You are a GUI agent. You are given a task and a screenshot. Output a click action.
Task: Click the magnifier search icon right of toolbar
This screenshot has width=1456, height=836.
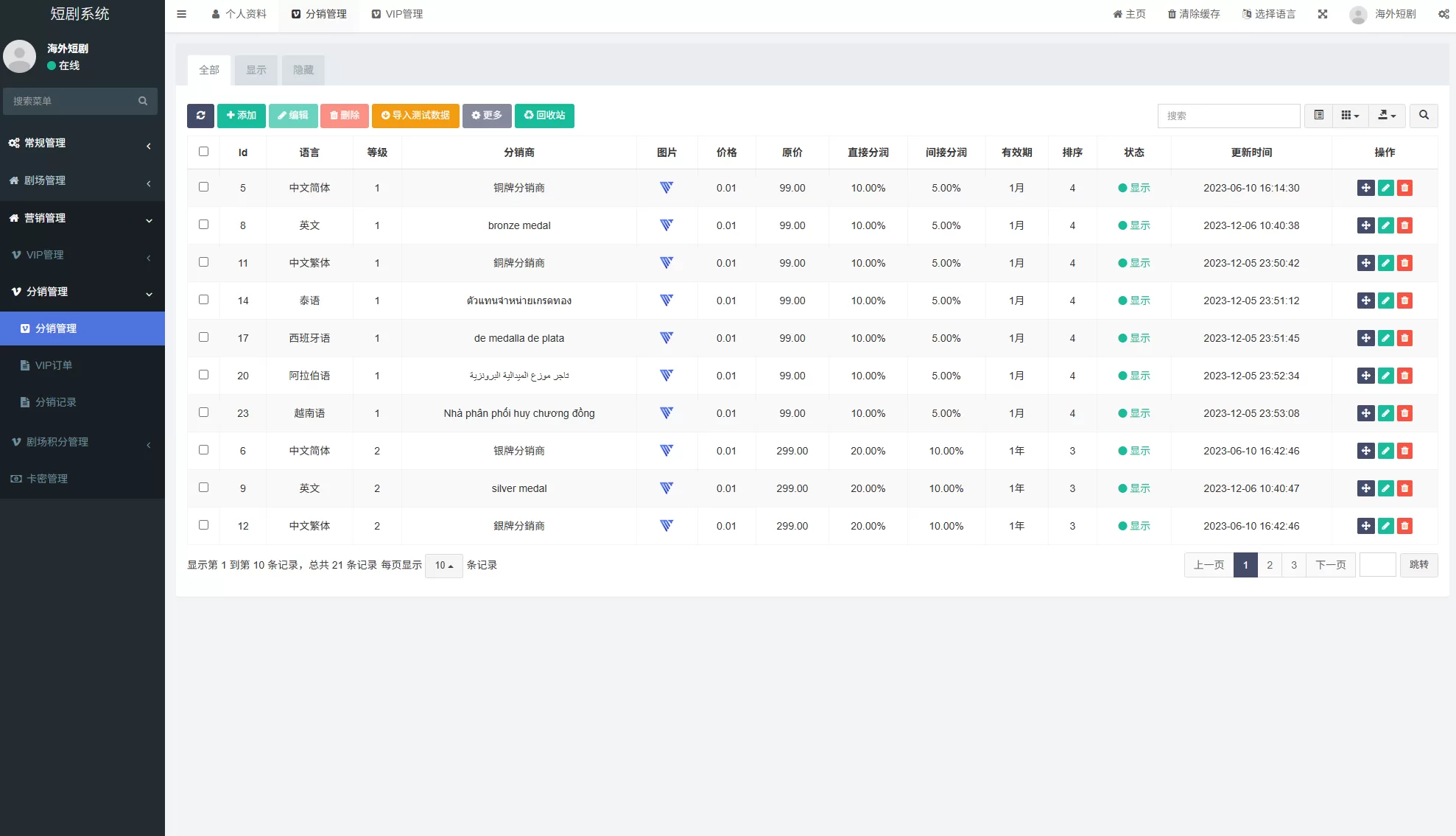[x=1424, y=116]
